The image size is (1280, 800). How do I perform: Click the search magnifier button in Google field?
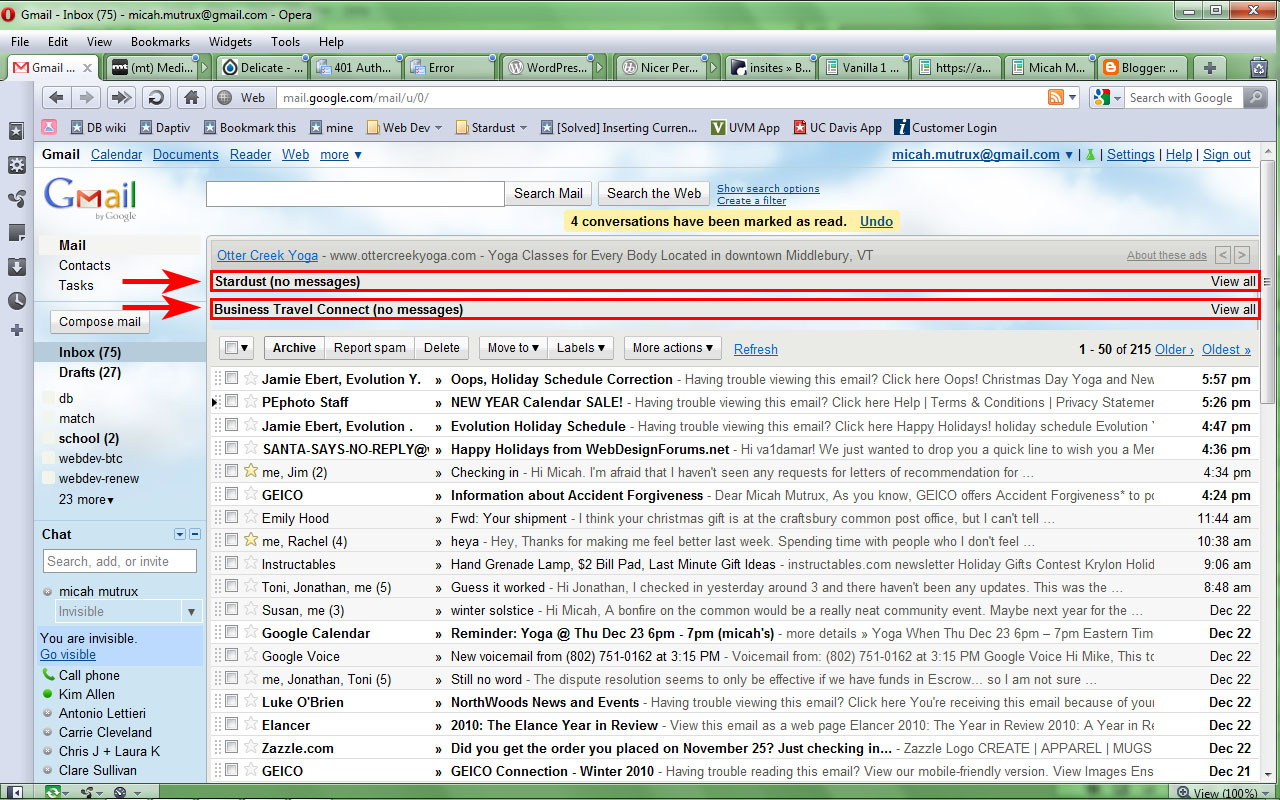click(1256, 97)
